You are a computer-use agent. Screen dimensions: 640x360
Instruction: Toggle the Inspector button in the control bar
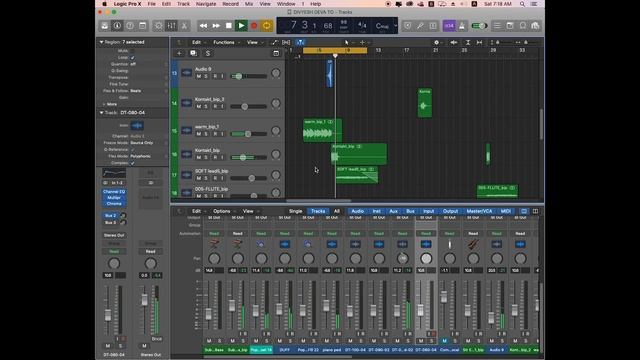coord(117,26)
